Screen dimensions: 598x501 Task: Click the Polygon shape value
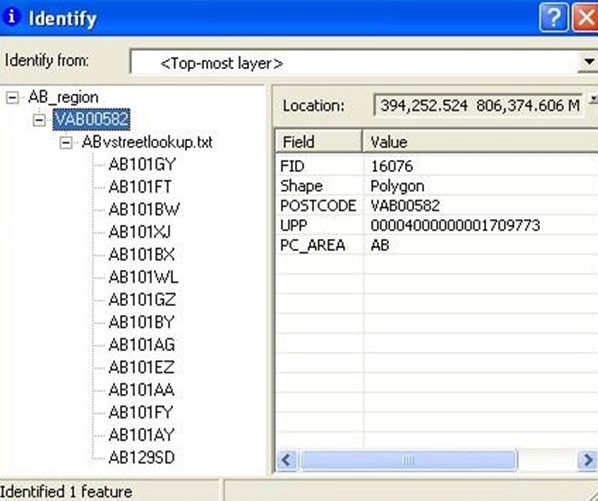click(397, 186)
